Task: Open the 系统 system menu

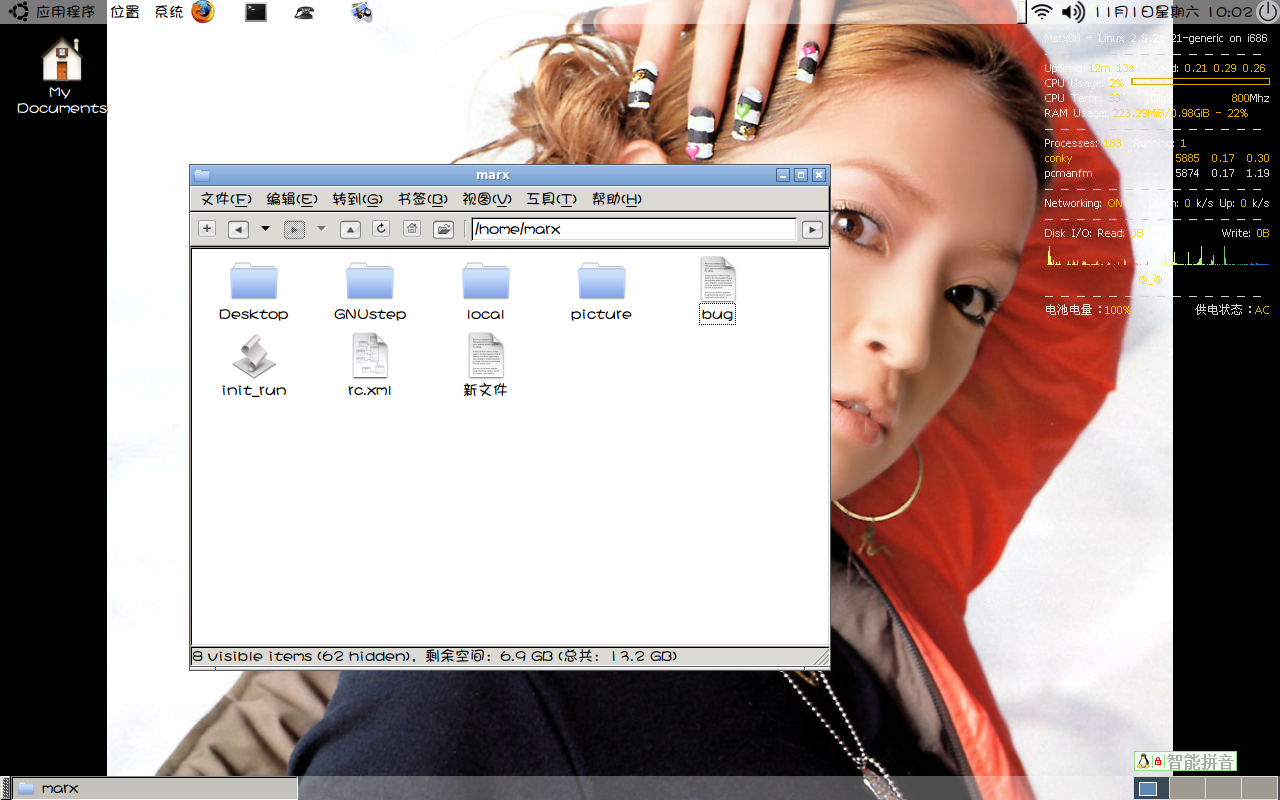Action: pos(169,12)
